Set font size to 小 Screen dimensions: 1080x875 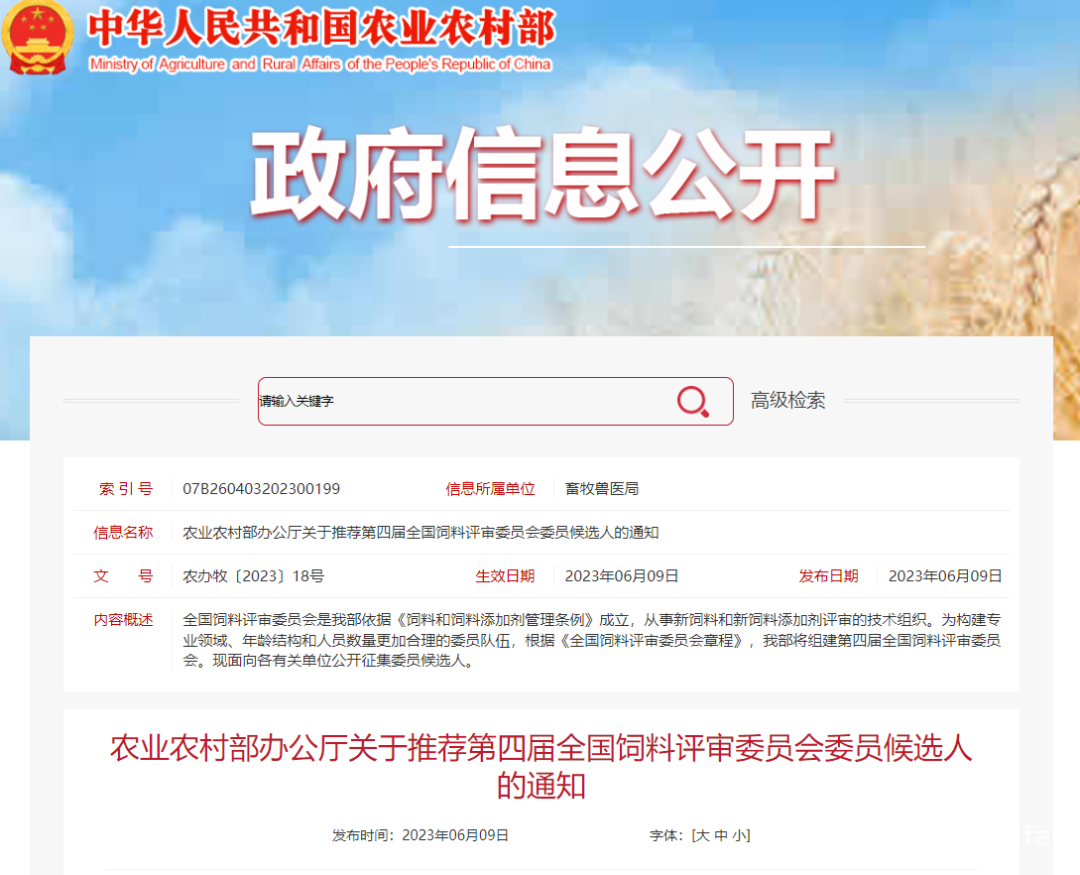click(739, 835)
